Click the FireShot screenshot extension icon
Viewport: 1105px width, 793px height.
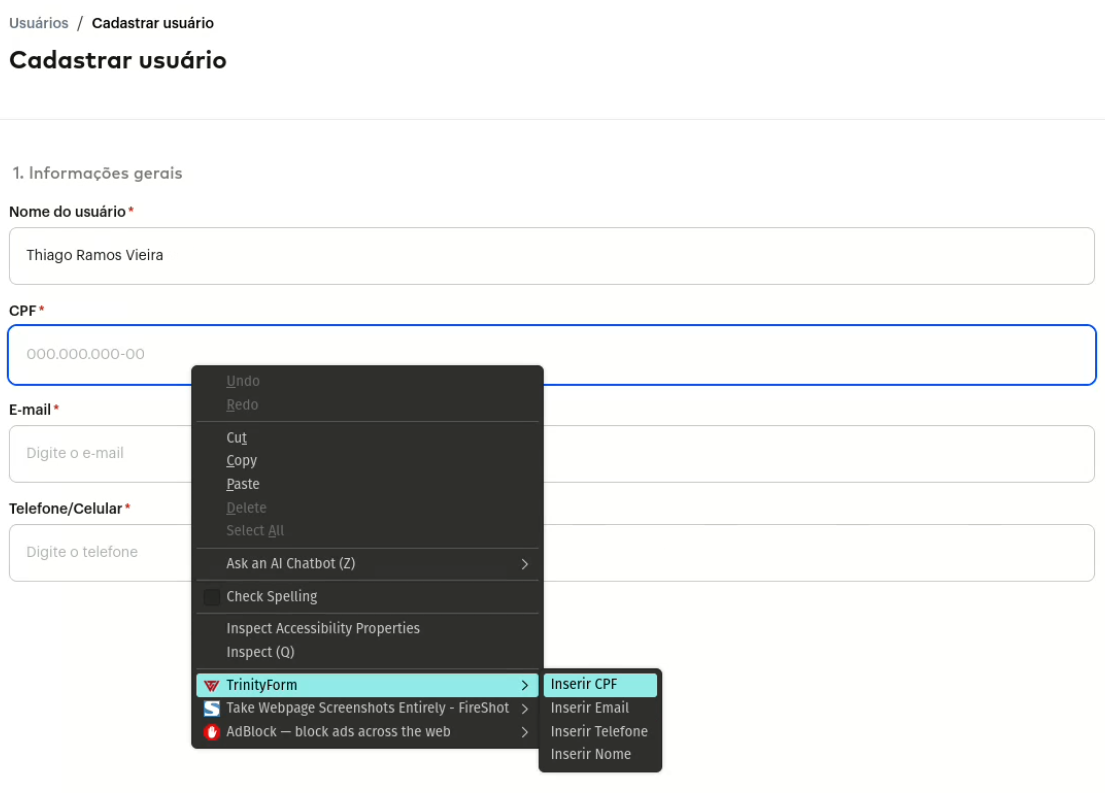click(212, 708)
